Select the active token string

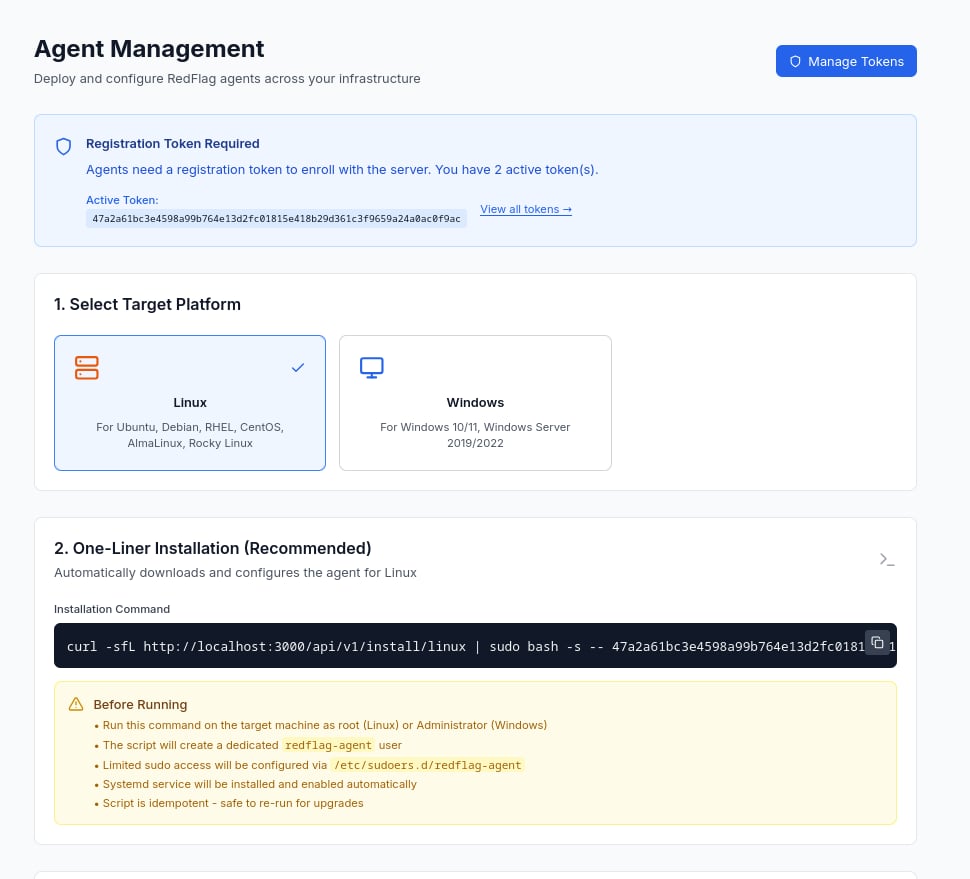click(276, 218)
